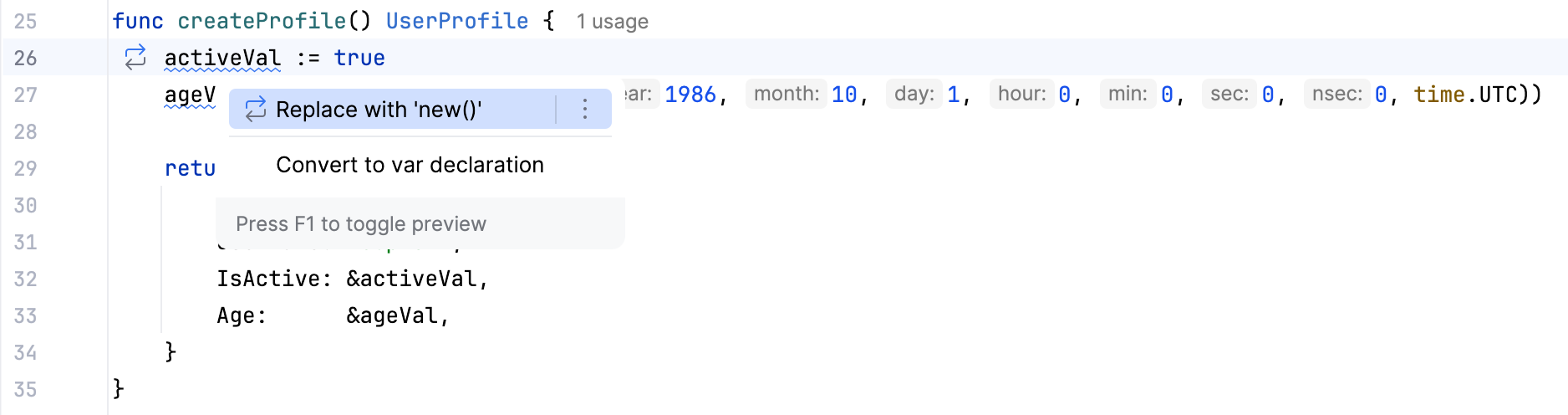1568x415 pixels.
Task: Click the replace icon in popup item
Action: coord(255,110)
